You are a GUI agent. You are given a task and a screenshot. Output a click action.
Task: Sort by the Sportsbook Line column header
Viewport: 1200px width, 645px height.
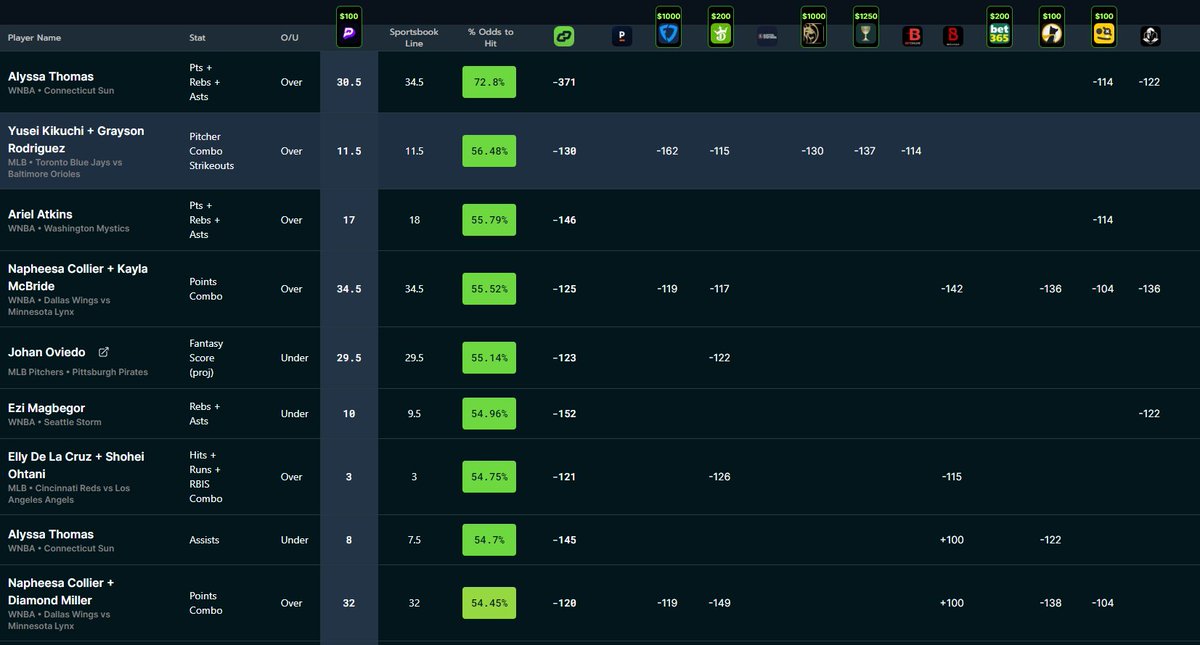(x=413, y=37)
